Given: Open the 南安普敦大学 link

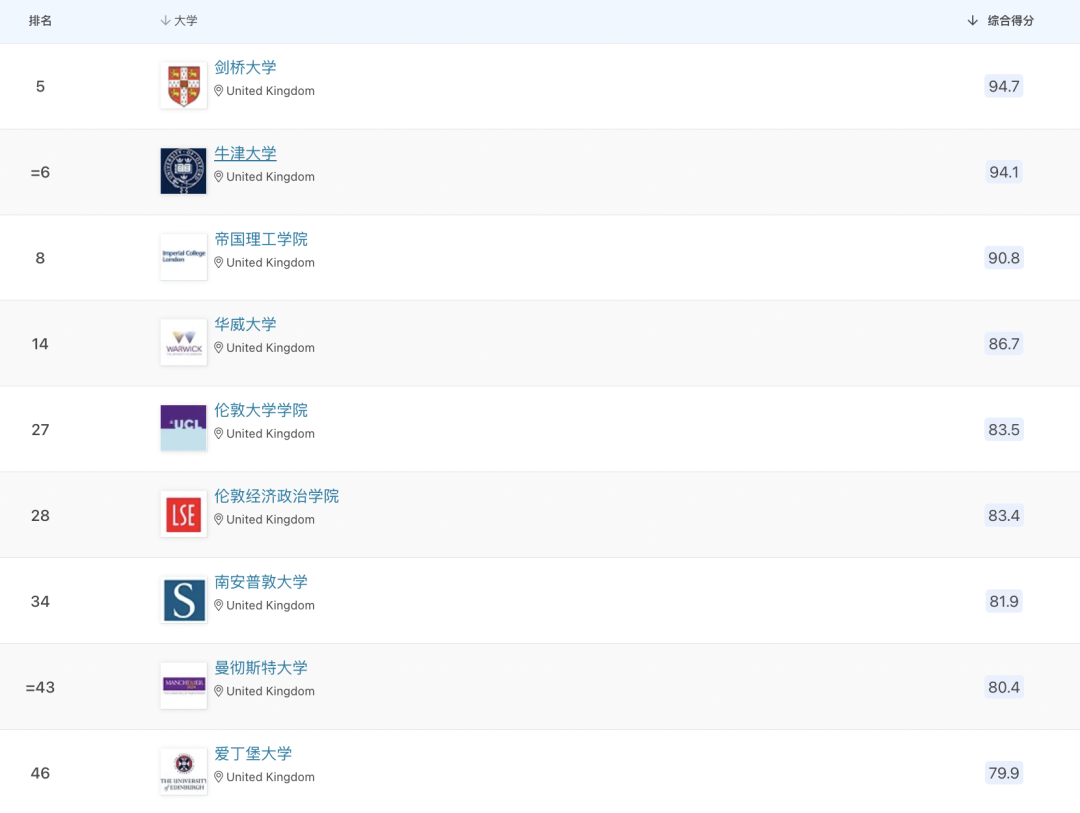Looking at the screenshot, I should coord(261,582).
